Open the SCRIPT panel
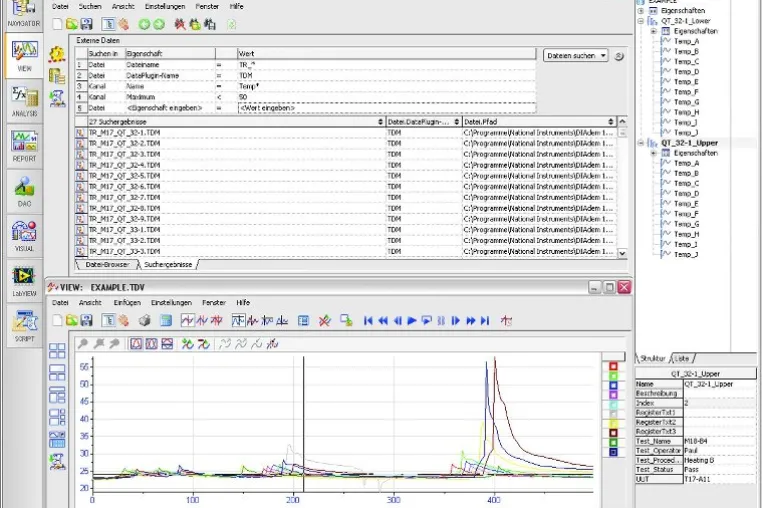This screenshot has width=762, height=508. point(24,326)
